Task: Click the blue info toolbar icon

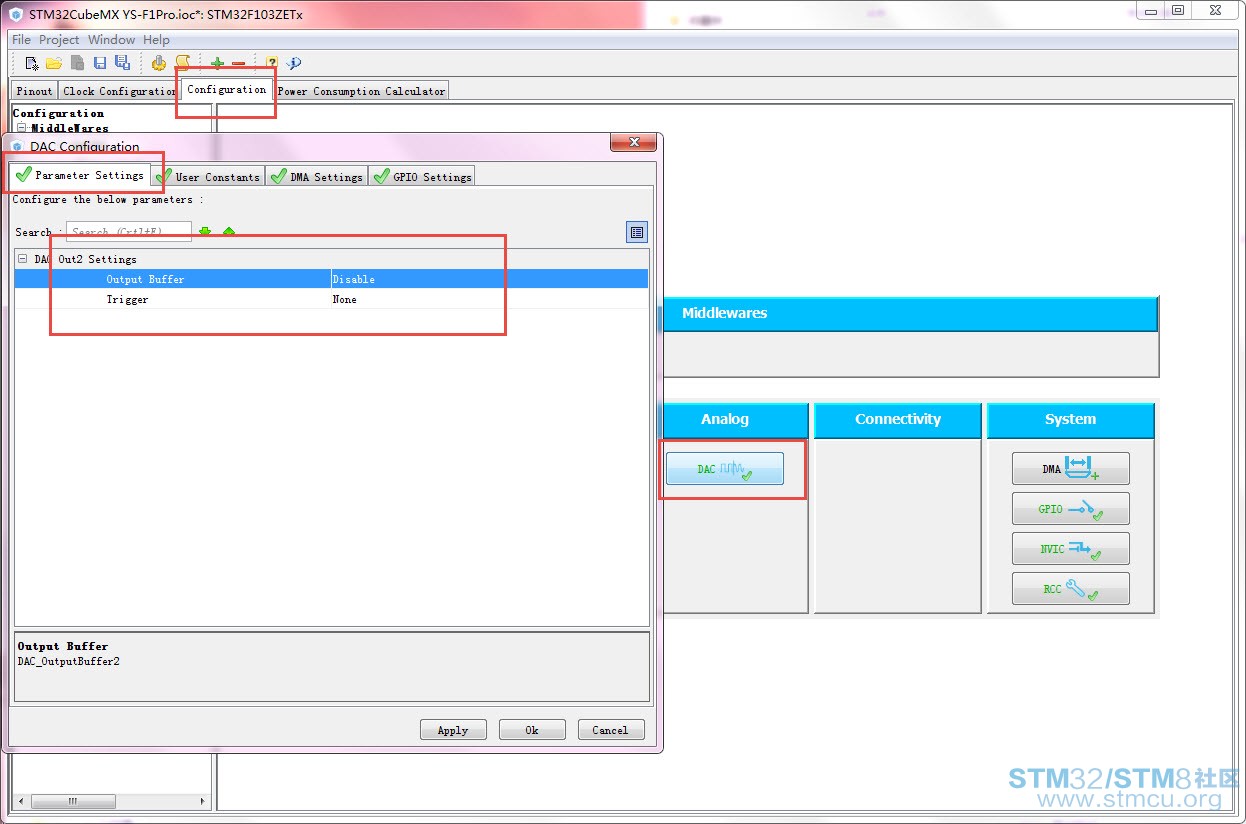Action: point(294,63)
